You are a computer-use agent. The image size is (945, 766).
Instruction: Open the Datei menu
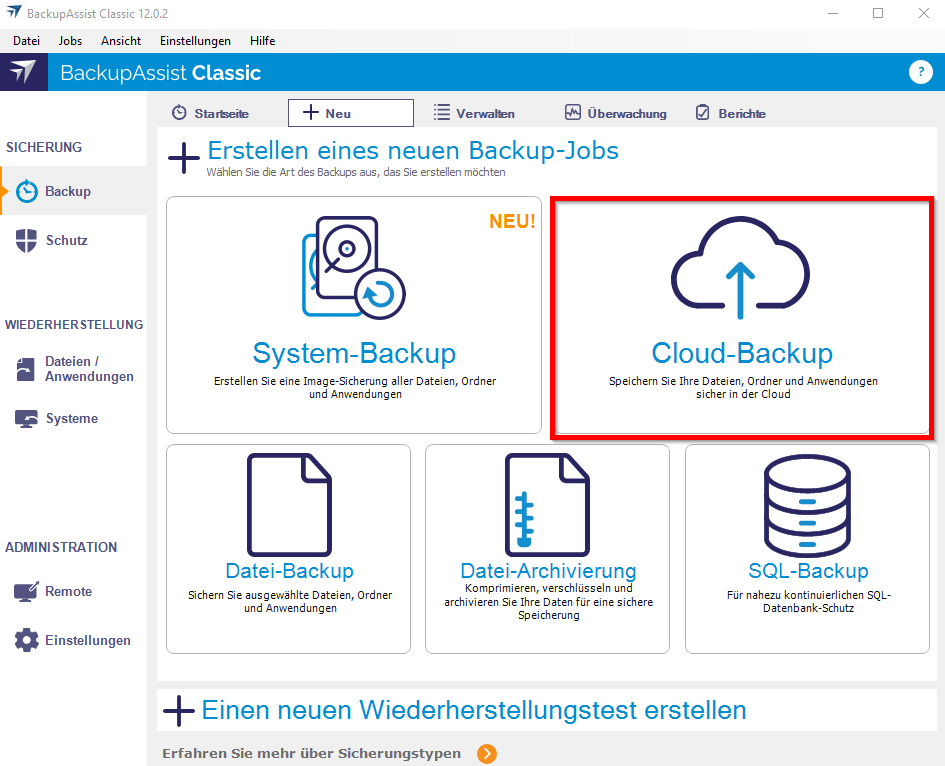pyautogui.click(x=26, y=41)
